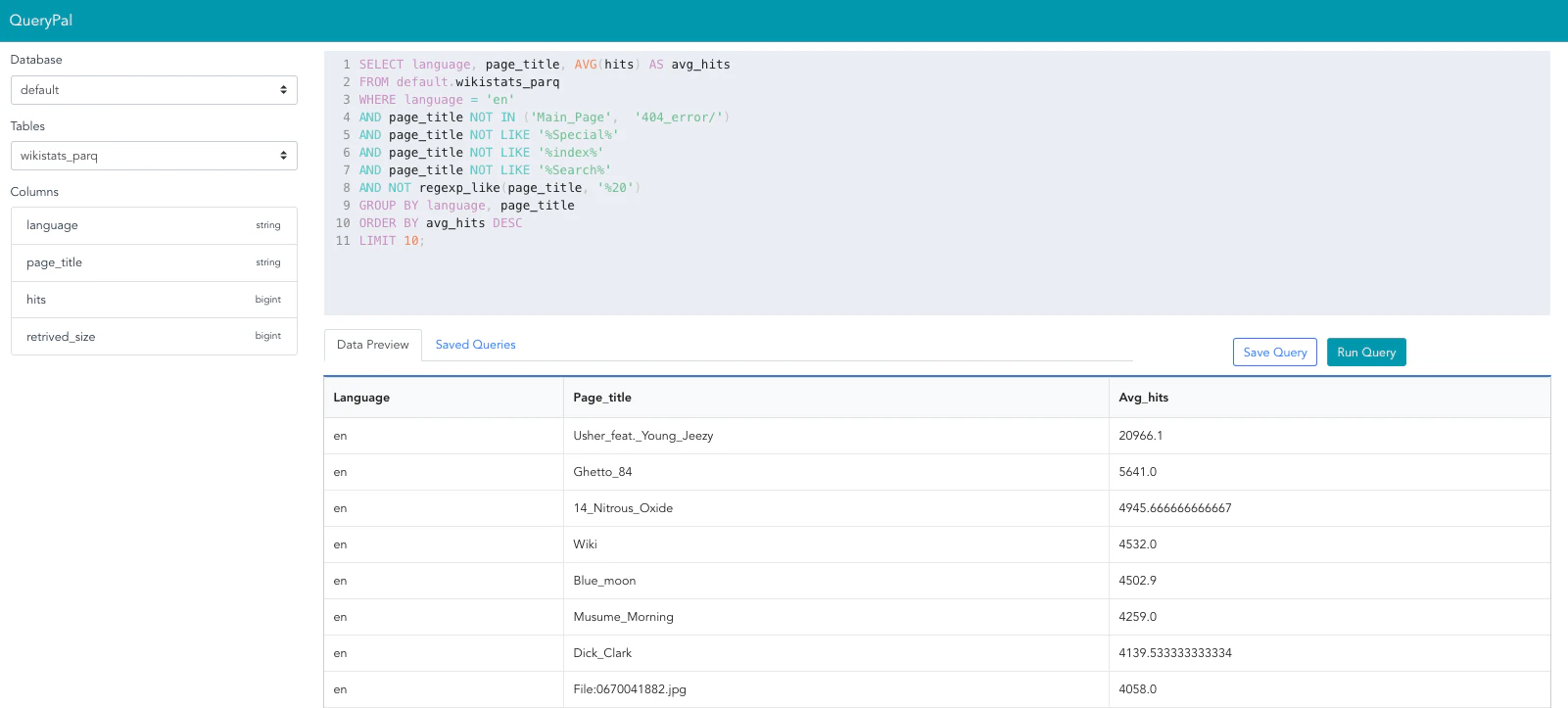The image size is (1568, 708).
Task: Select the language column row
Action: click(x=154, y=225)
